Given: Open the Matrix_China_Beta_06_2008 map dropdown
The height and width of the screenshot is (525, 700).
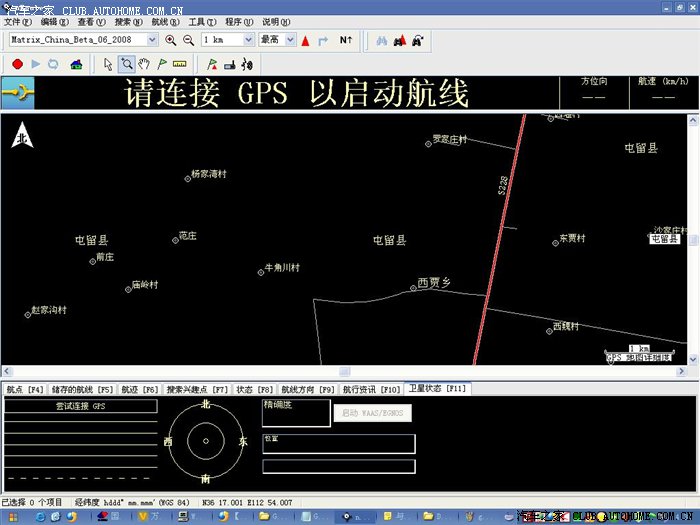Looking at the screenshot, I should [152, 40].
